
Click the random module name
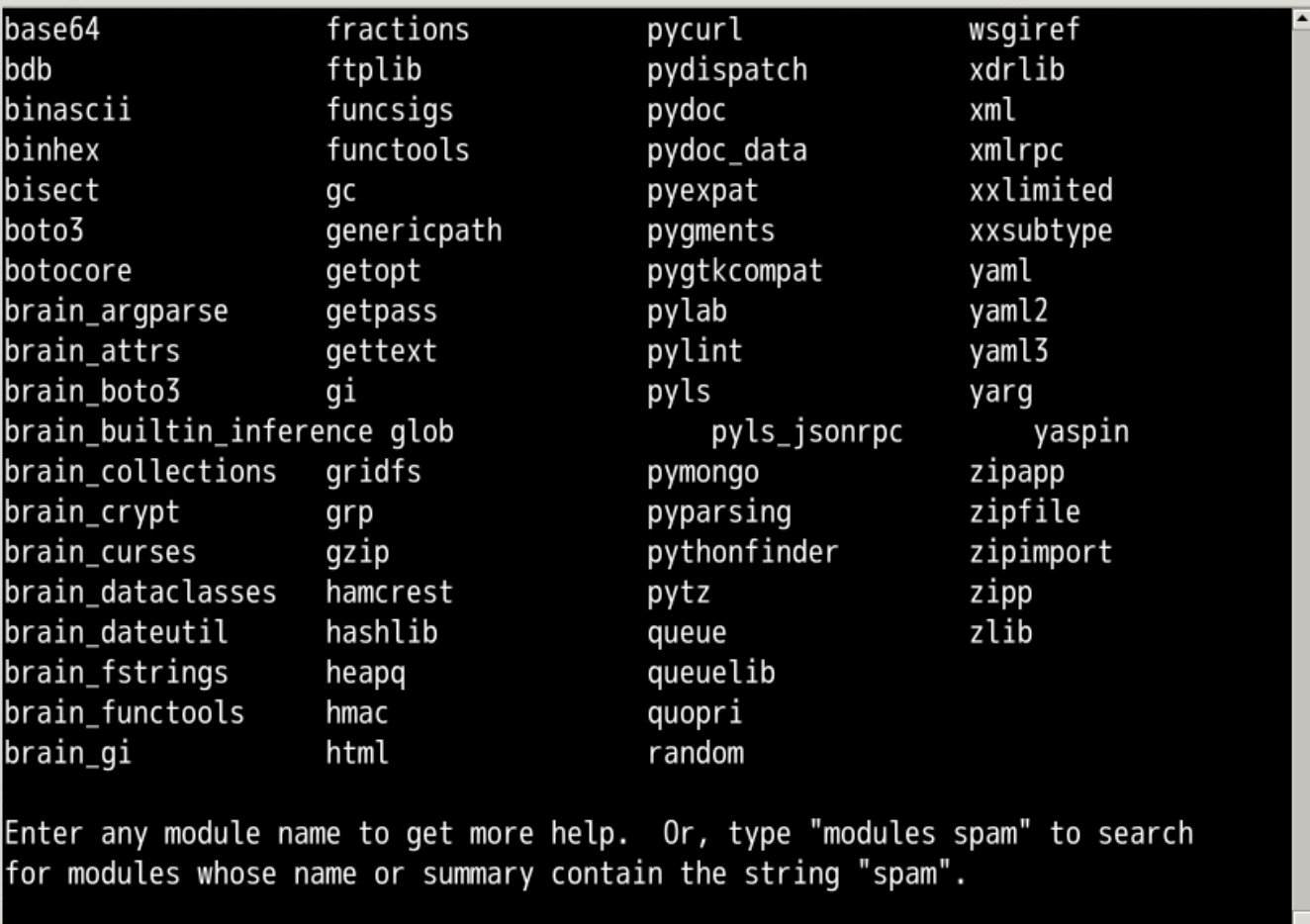click(x=695, y=753)
